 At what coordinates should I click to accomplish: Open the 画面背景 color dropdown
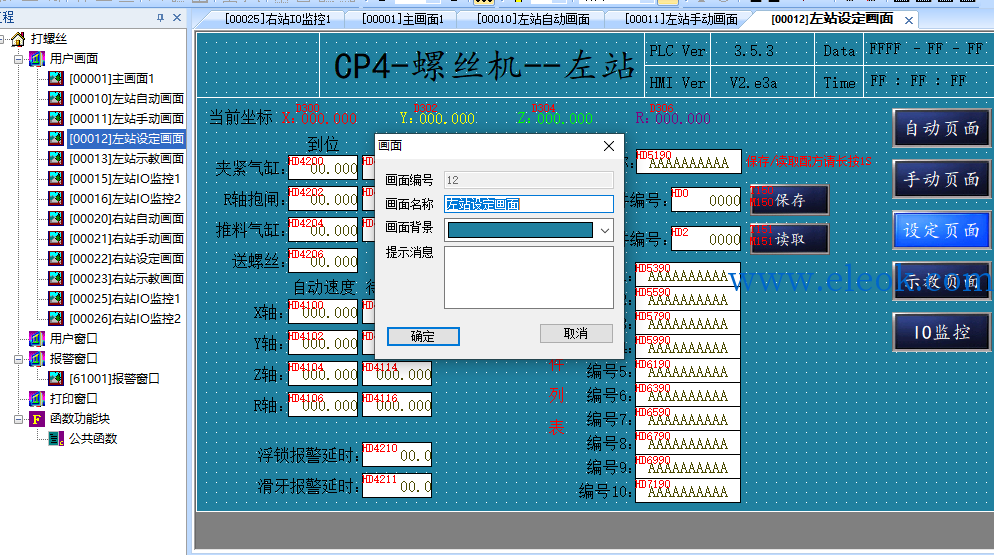click(605, 230)
